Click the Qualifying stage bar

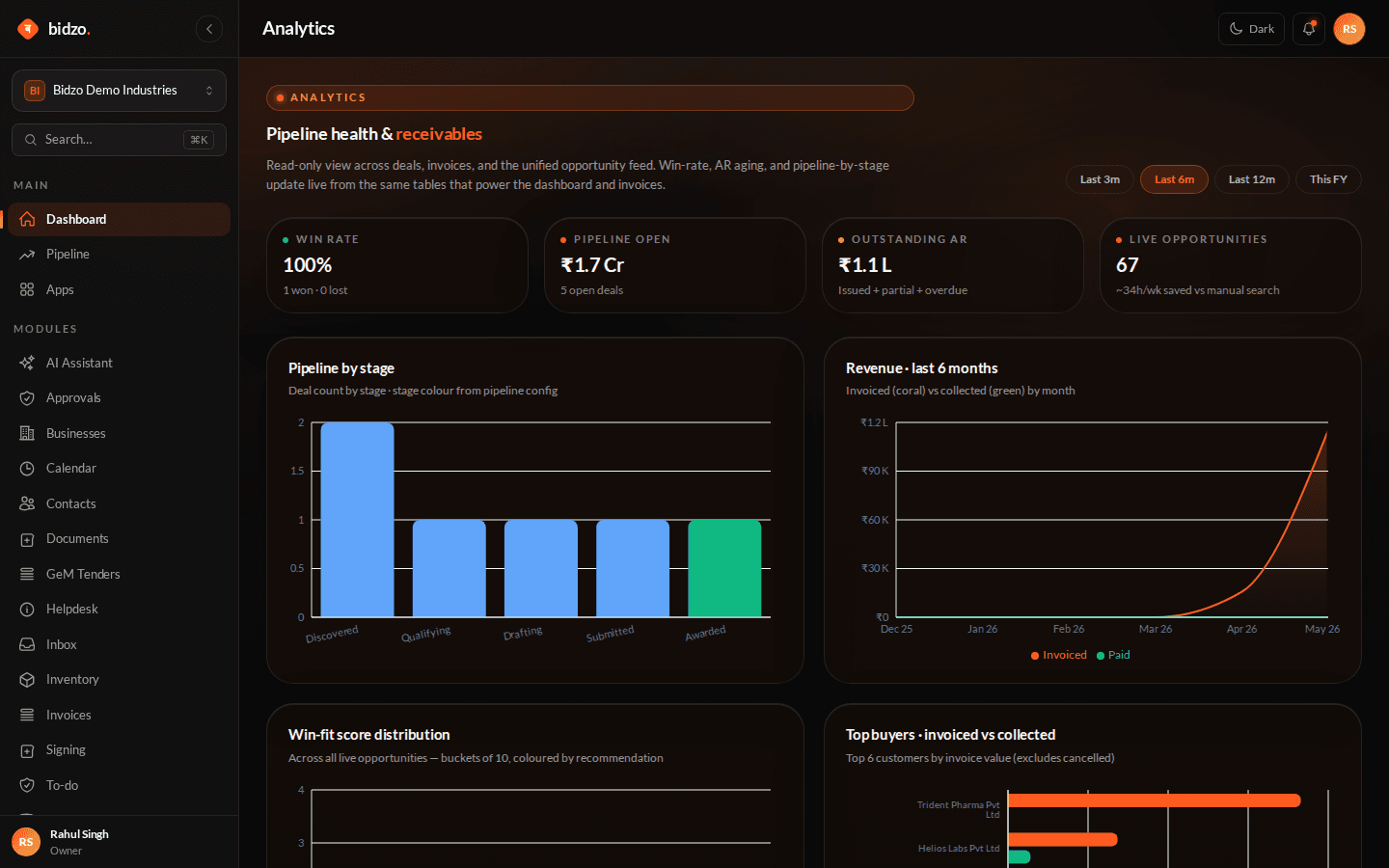click(449, 568)
